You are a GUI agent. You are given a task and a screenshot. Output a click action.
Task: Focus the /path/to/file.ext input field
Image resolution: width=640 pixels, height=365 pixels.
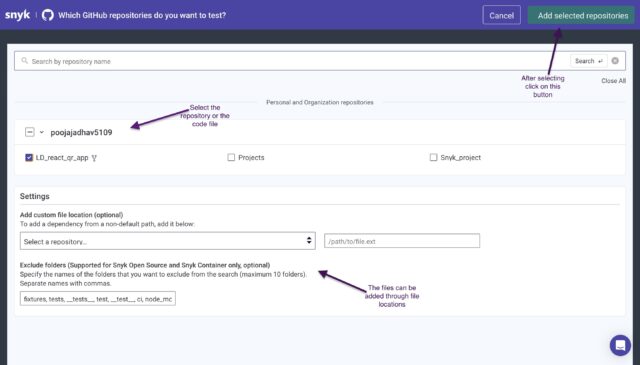pyautogui.click(x=402, y=241)
